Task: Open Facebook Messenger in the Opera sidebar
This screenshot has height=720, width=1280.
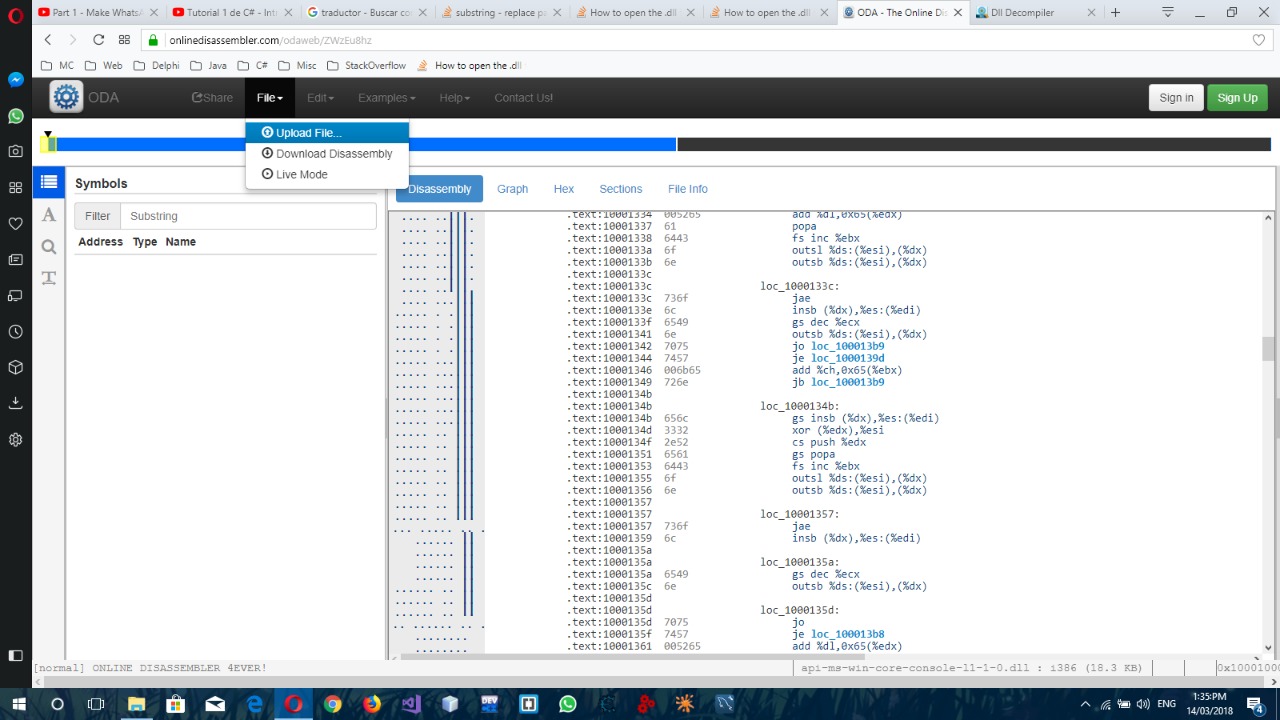Action: (x=15, y=79)
